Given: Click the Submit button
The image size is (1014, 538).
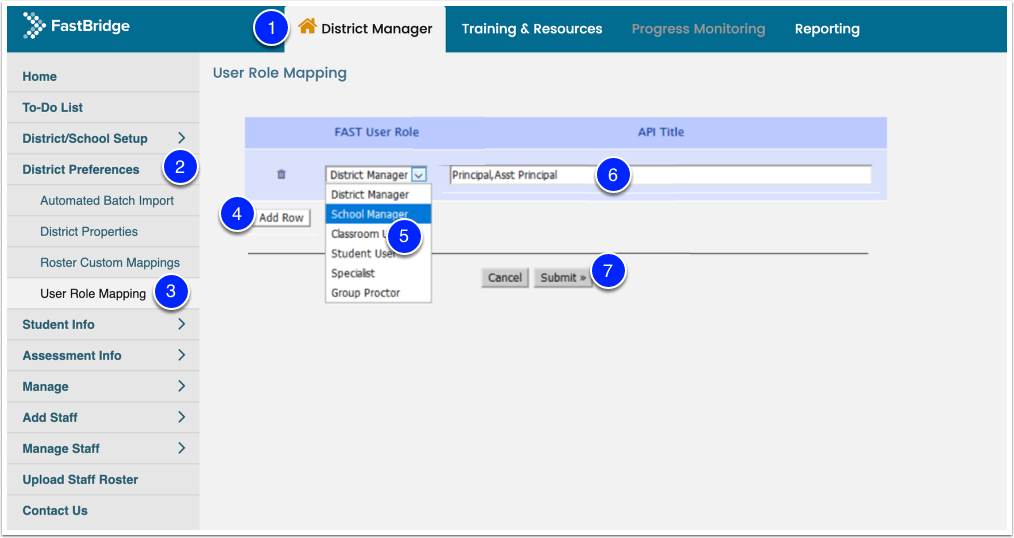Looking at the screenshot, I should coord(563,277).
